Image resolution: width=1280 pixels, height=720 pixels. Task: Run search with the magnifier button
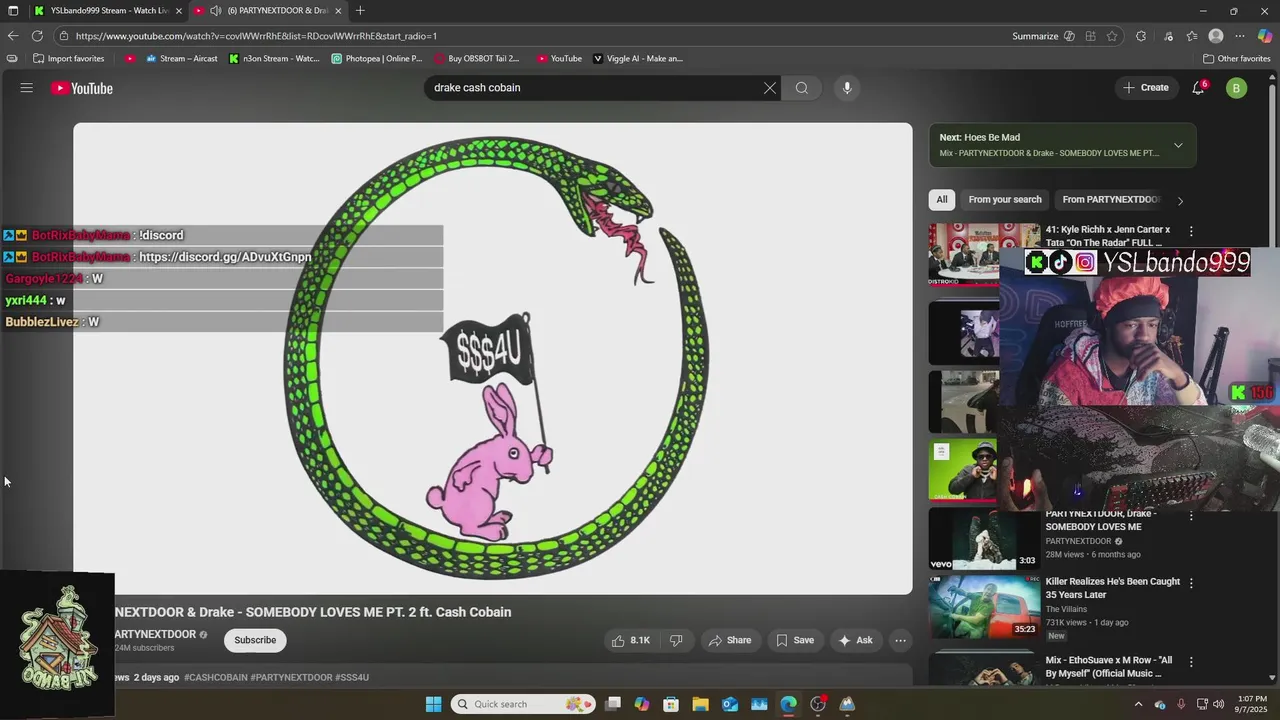click(802, 88)
